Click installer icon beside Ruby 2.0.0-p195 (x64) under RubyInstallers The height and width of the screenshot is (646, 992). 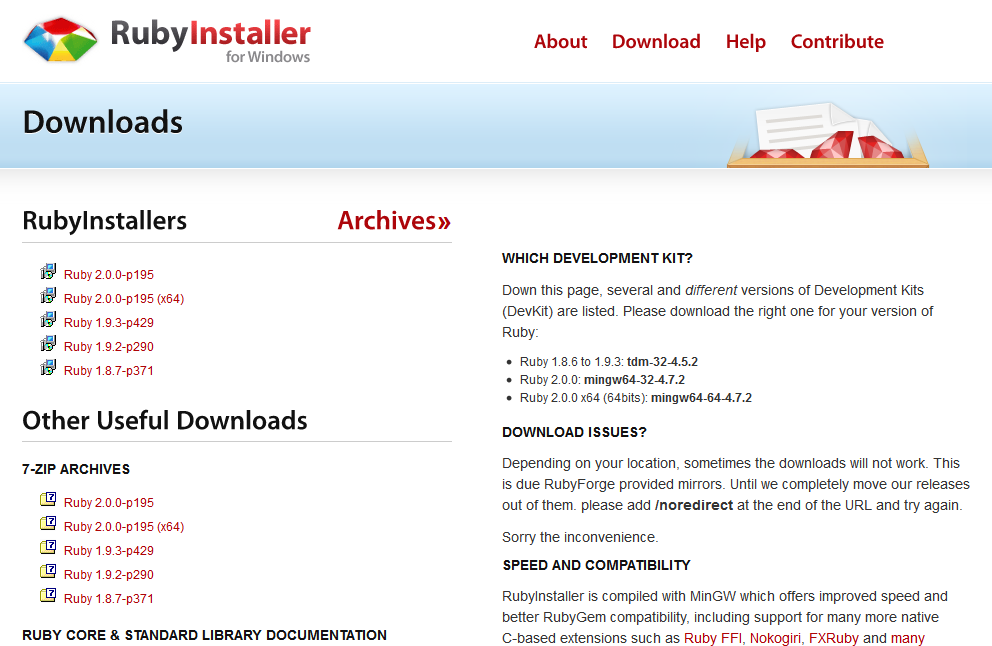(48, 296)
